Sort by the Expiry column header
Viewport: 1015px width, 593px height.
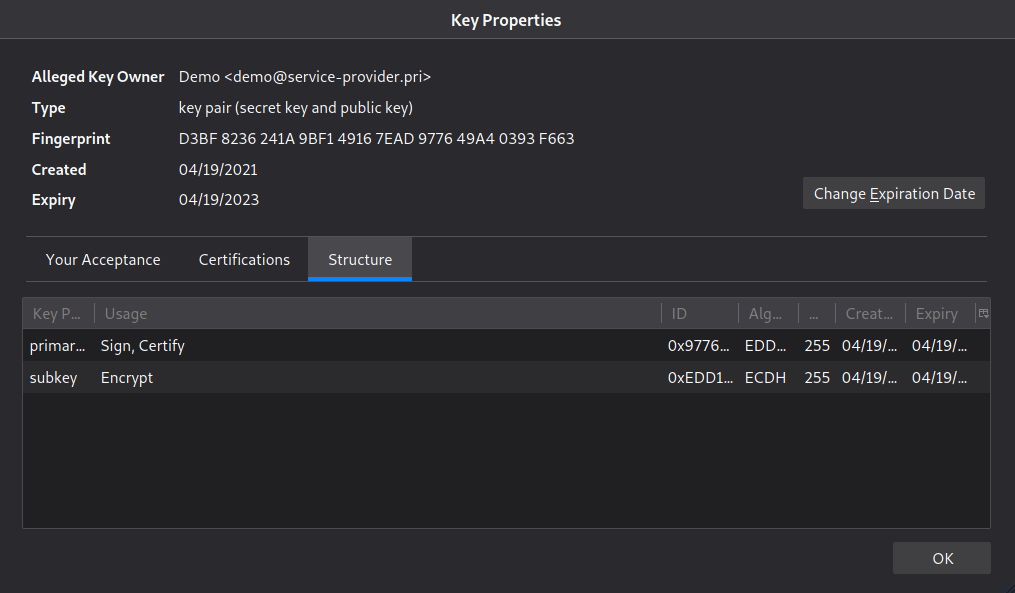[941, 313]
